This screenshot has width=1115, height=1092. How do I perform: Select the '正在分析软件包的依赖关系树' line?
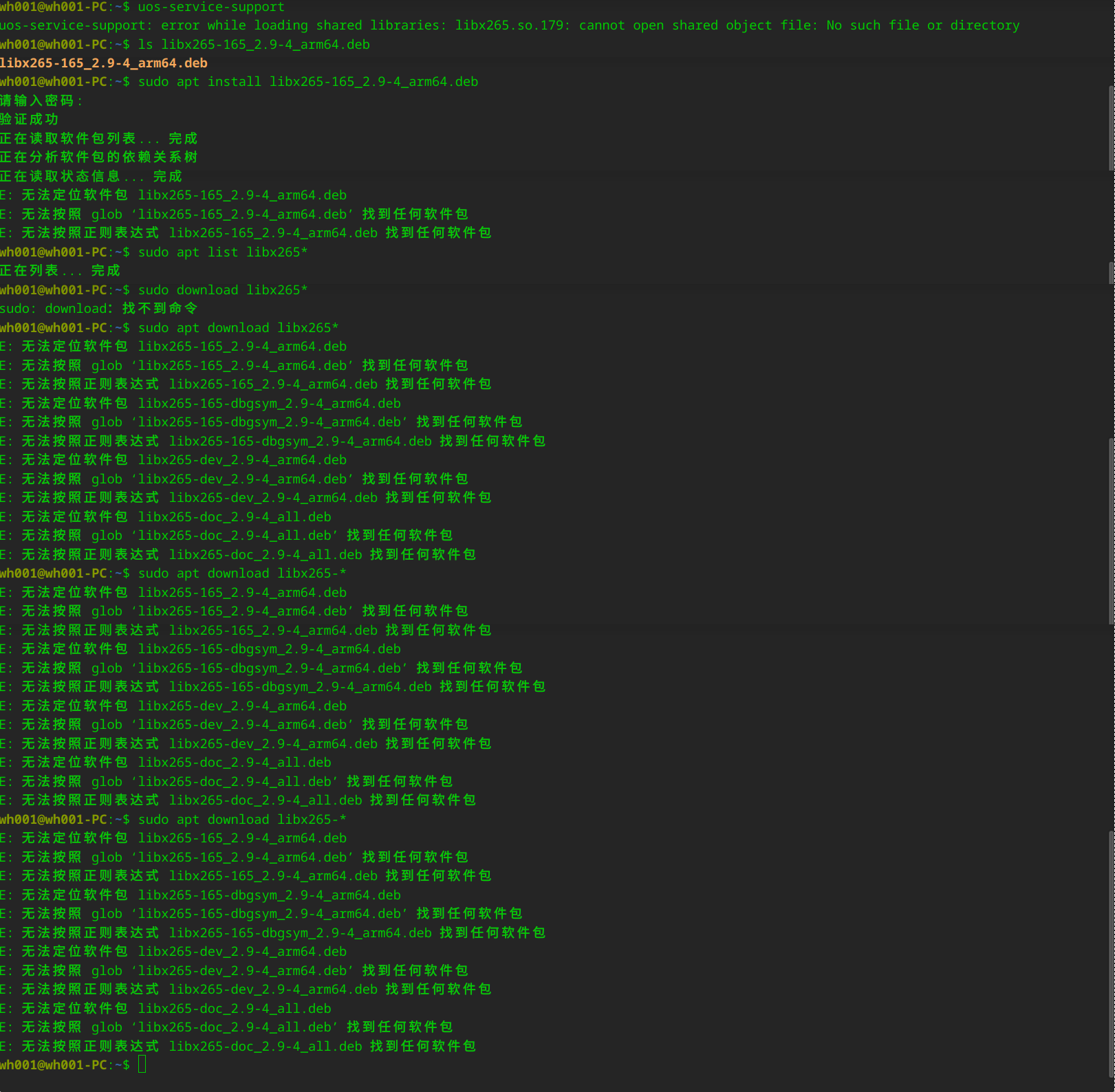pos(98,157)
